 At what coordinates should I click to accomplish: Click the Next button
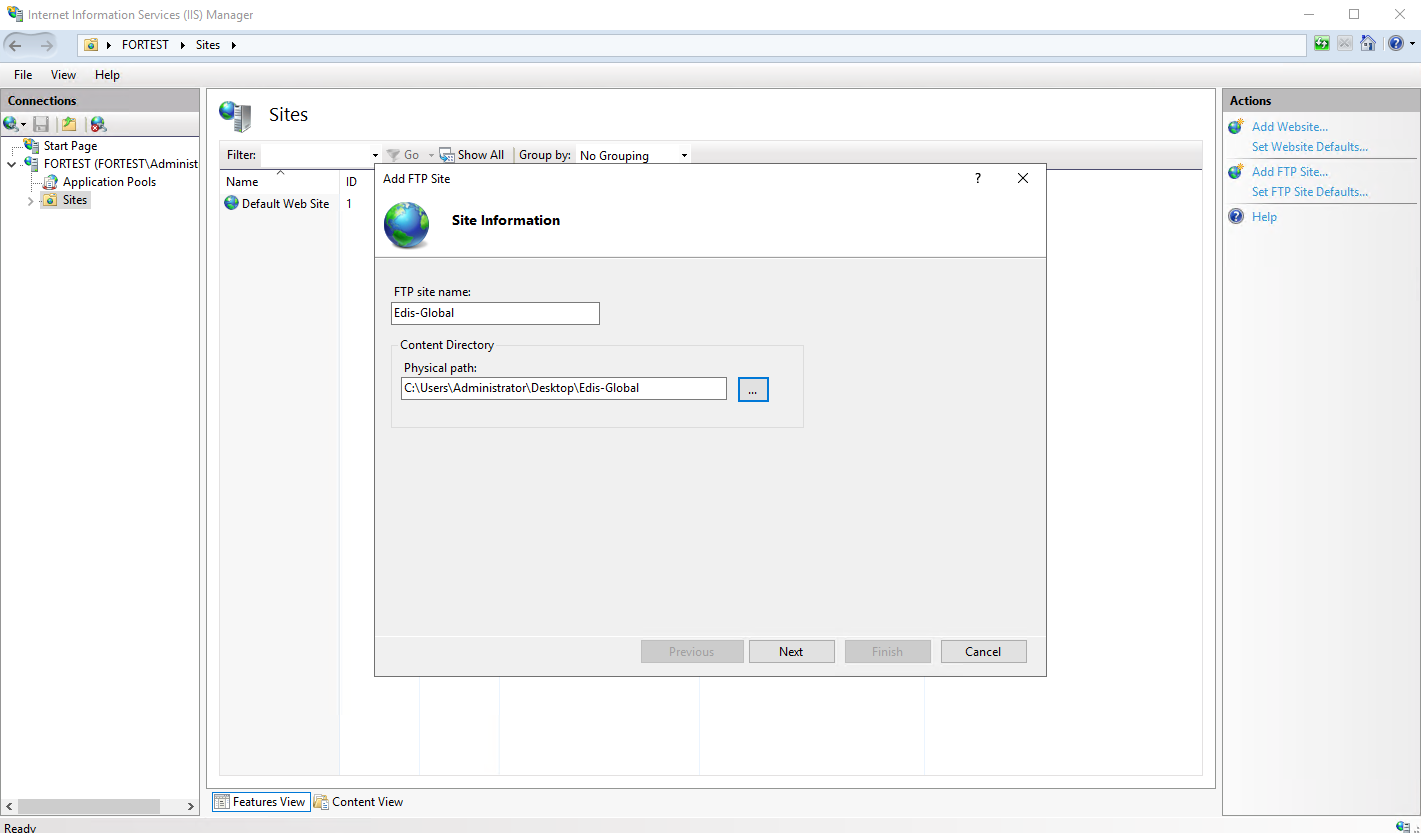[791, 651]
